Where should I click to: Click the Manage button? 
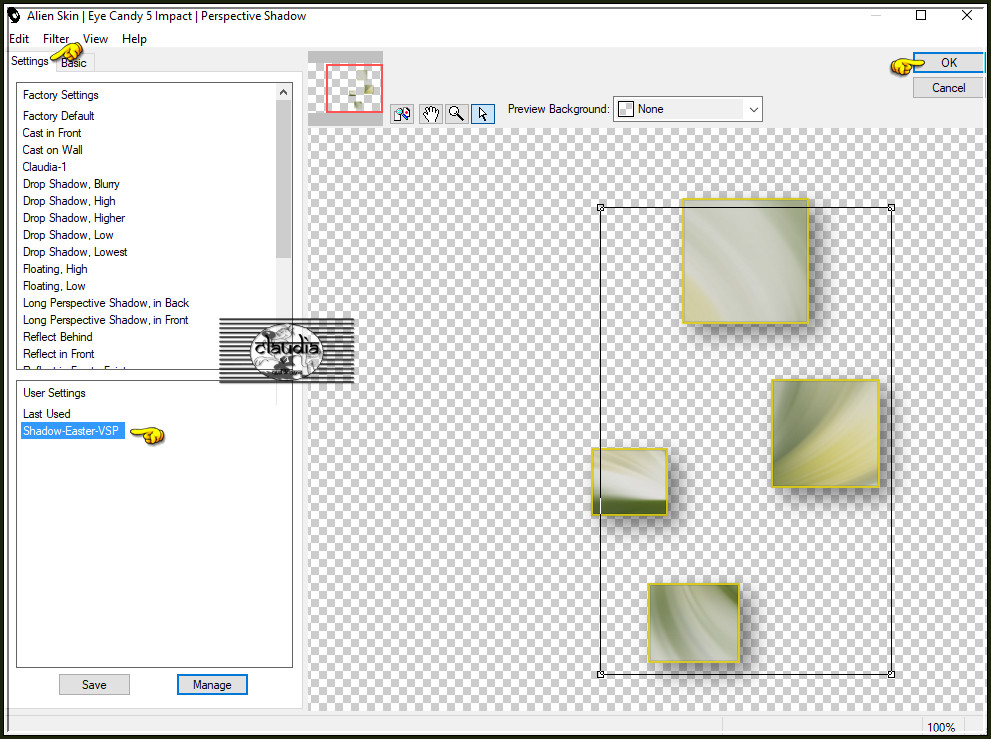coord(212,685)
